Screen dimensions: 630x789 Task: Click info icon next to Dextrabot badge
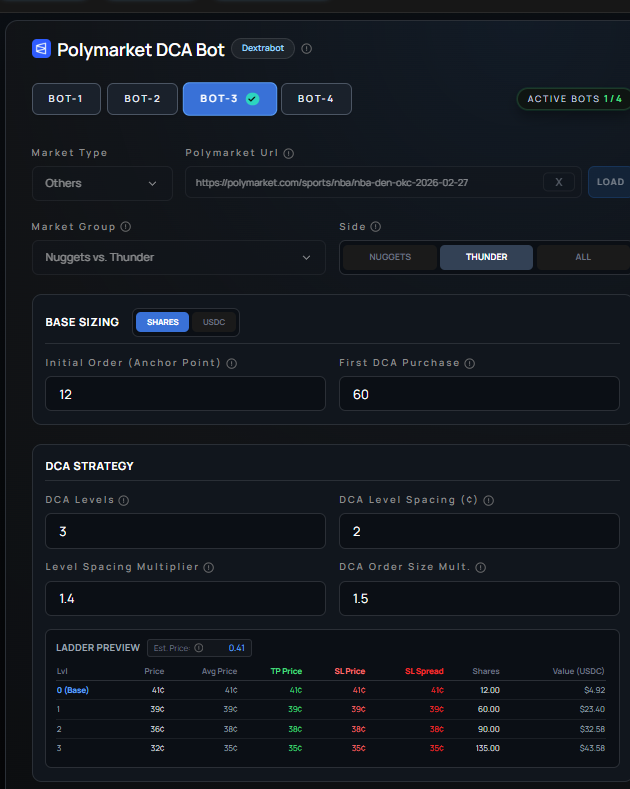pyautogui.click(x=306, y=49)
